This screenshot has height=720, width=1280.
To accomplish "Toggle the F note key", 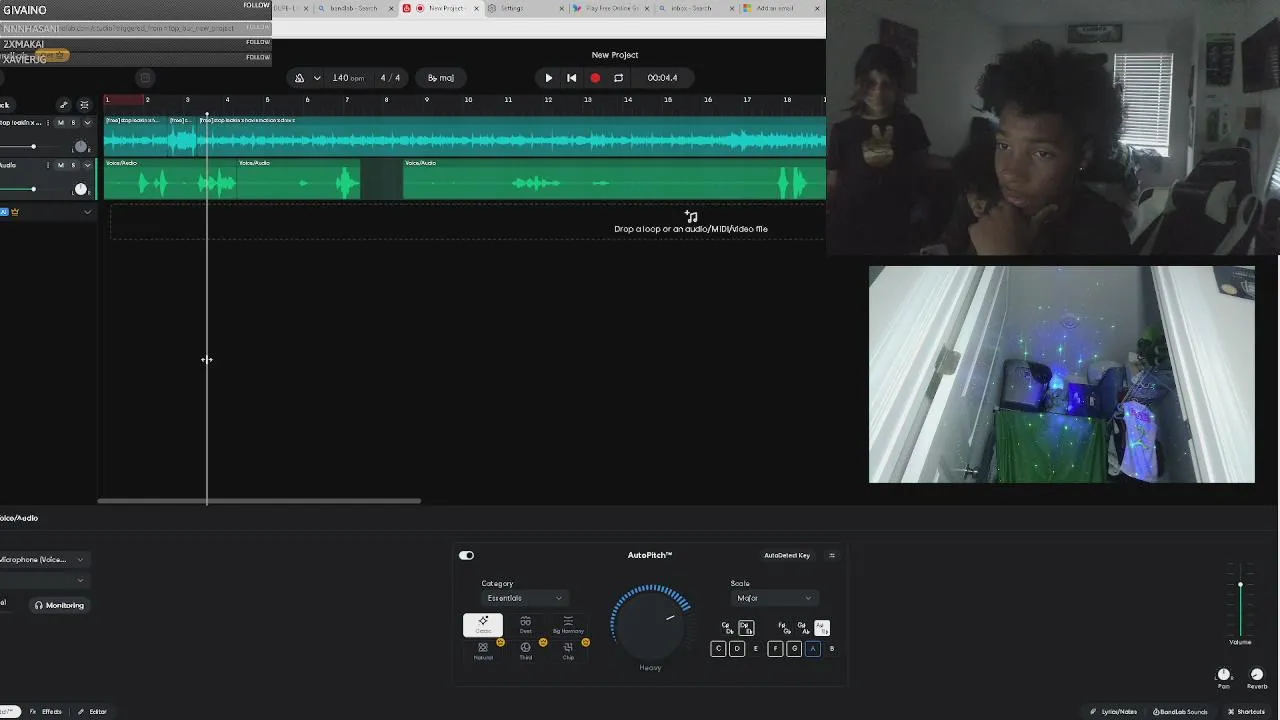I will pos(774,649).
